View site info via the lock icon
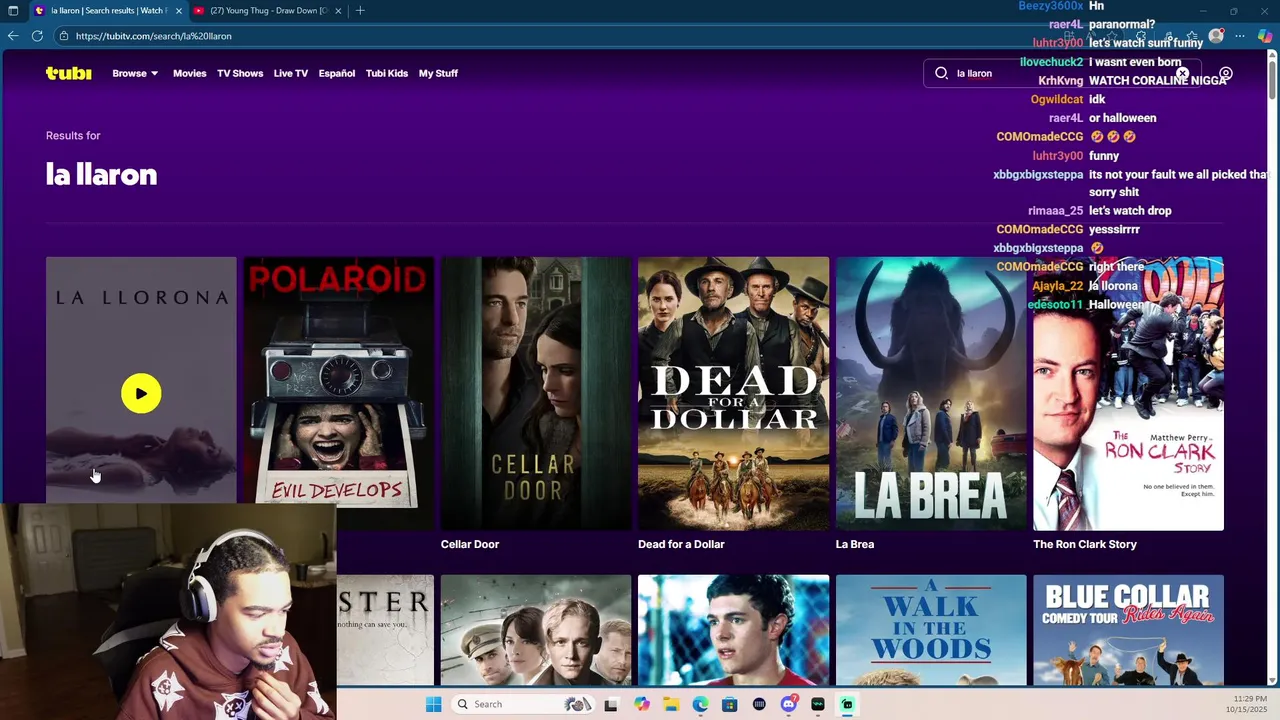 coord(64,36)
